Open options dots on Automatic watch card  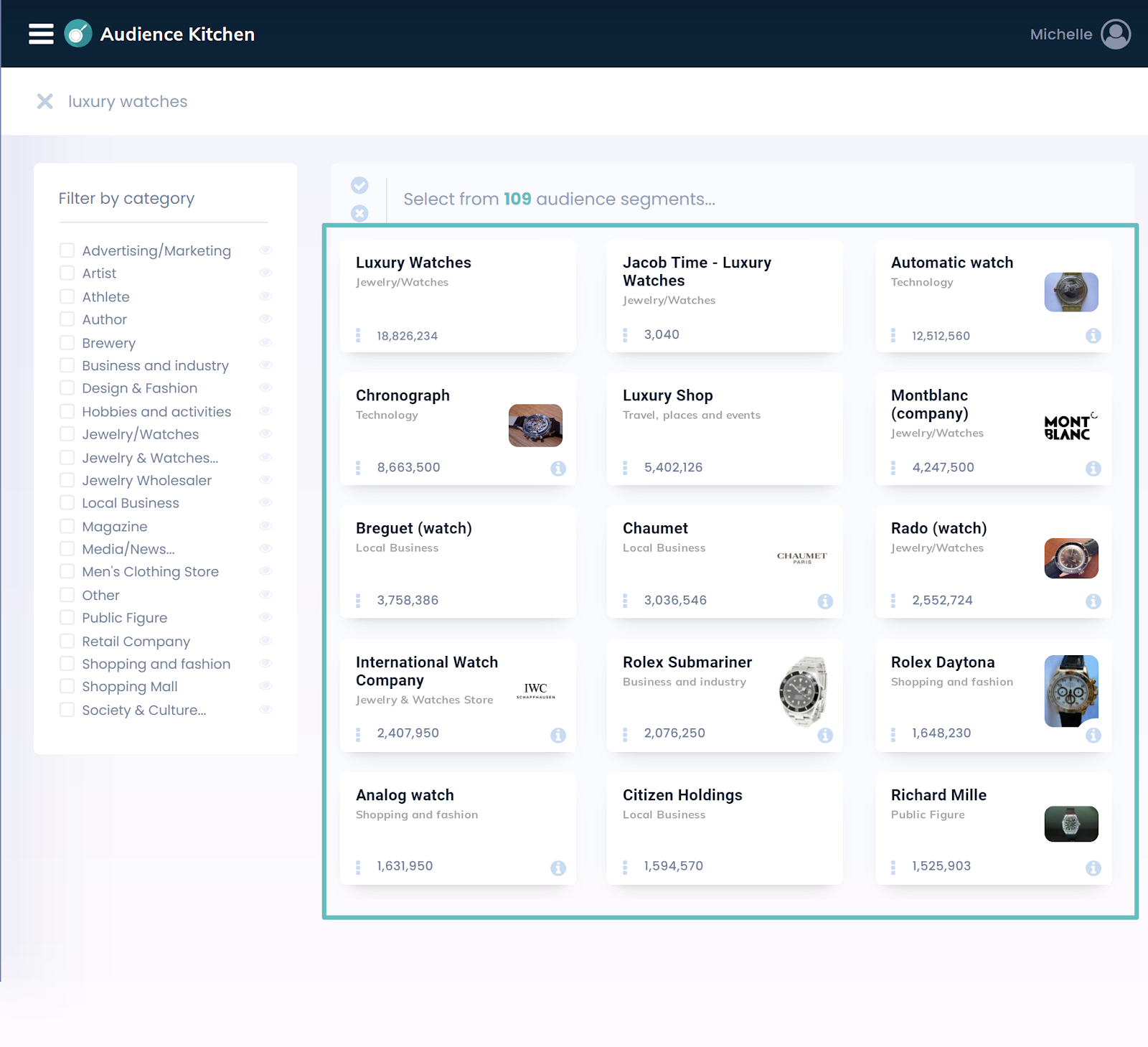(893, 335)
